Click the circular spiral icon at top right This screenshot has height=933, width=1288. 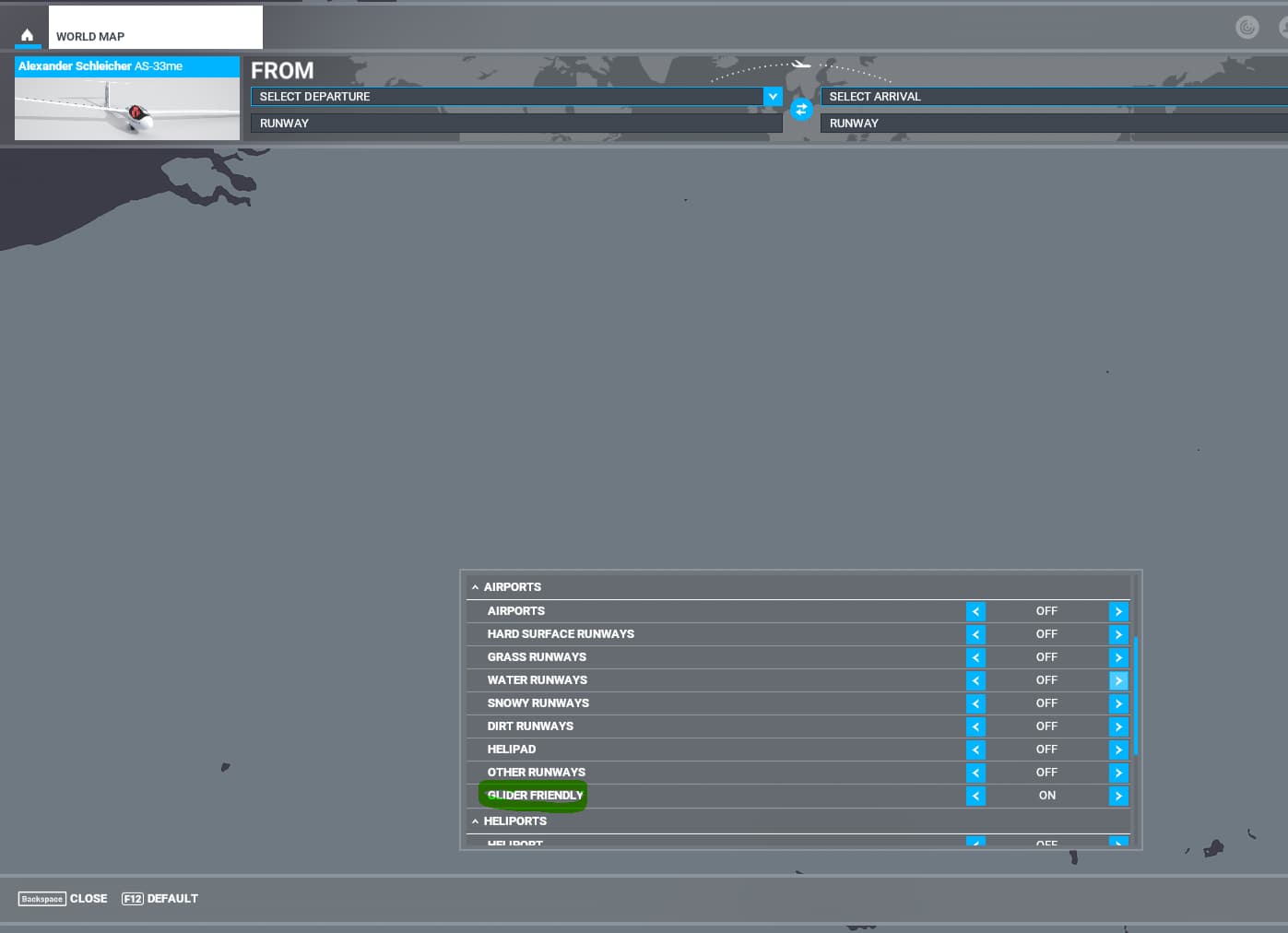click(x=1247, y=27)
